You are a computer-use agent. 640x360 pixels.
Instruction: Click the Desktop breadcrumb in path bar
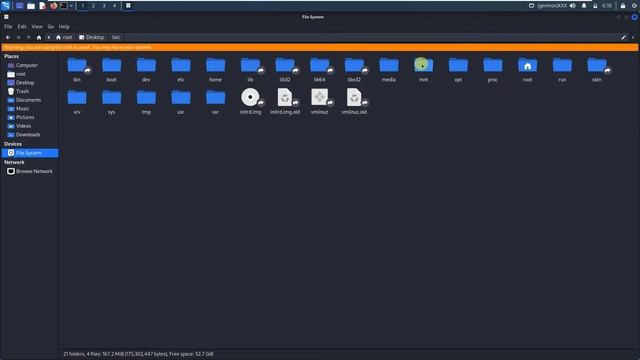coord(92,38)
